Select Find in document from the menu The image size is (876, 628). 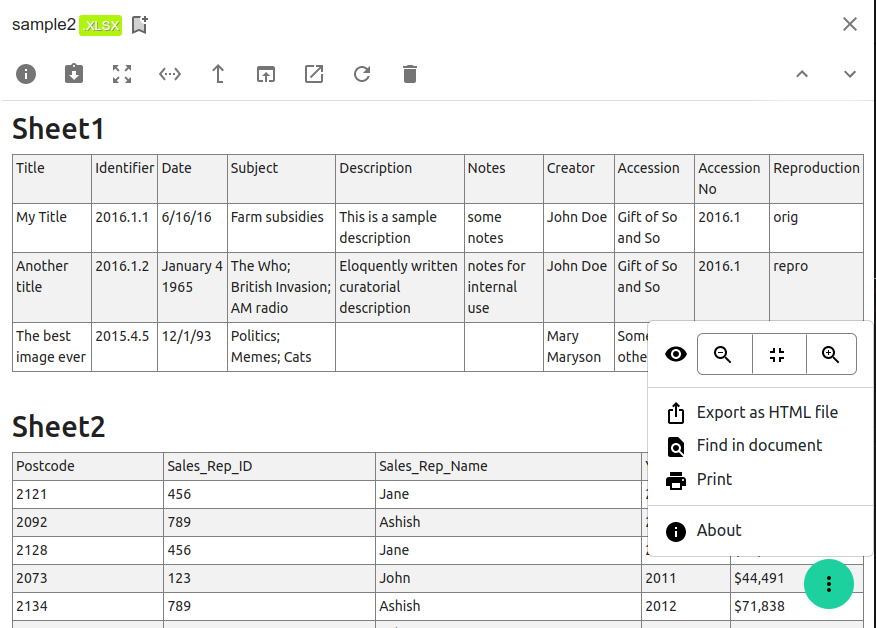click(x=760, y=446)
